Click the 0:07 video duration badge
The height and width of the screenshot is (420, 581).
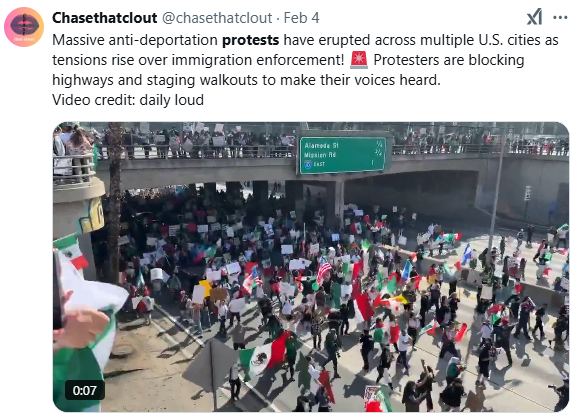(x=84, y=390)
